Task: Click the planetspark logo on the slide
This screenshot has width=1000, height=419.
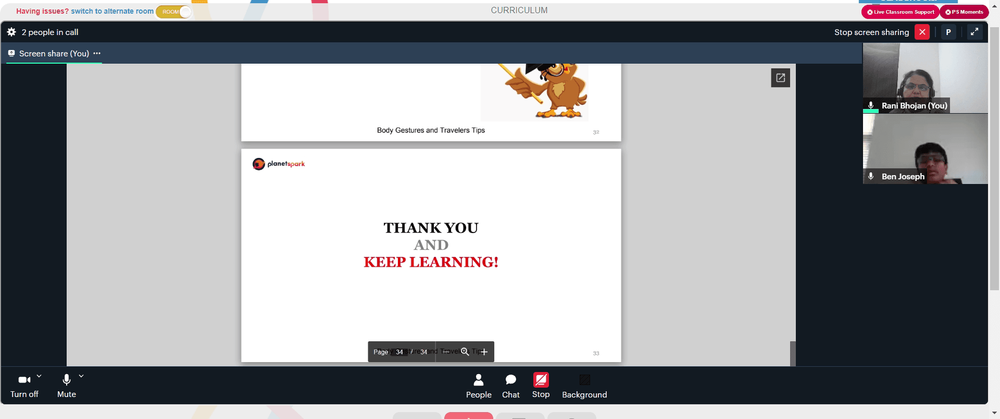Action: click(x=279, y=164)
